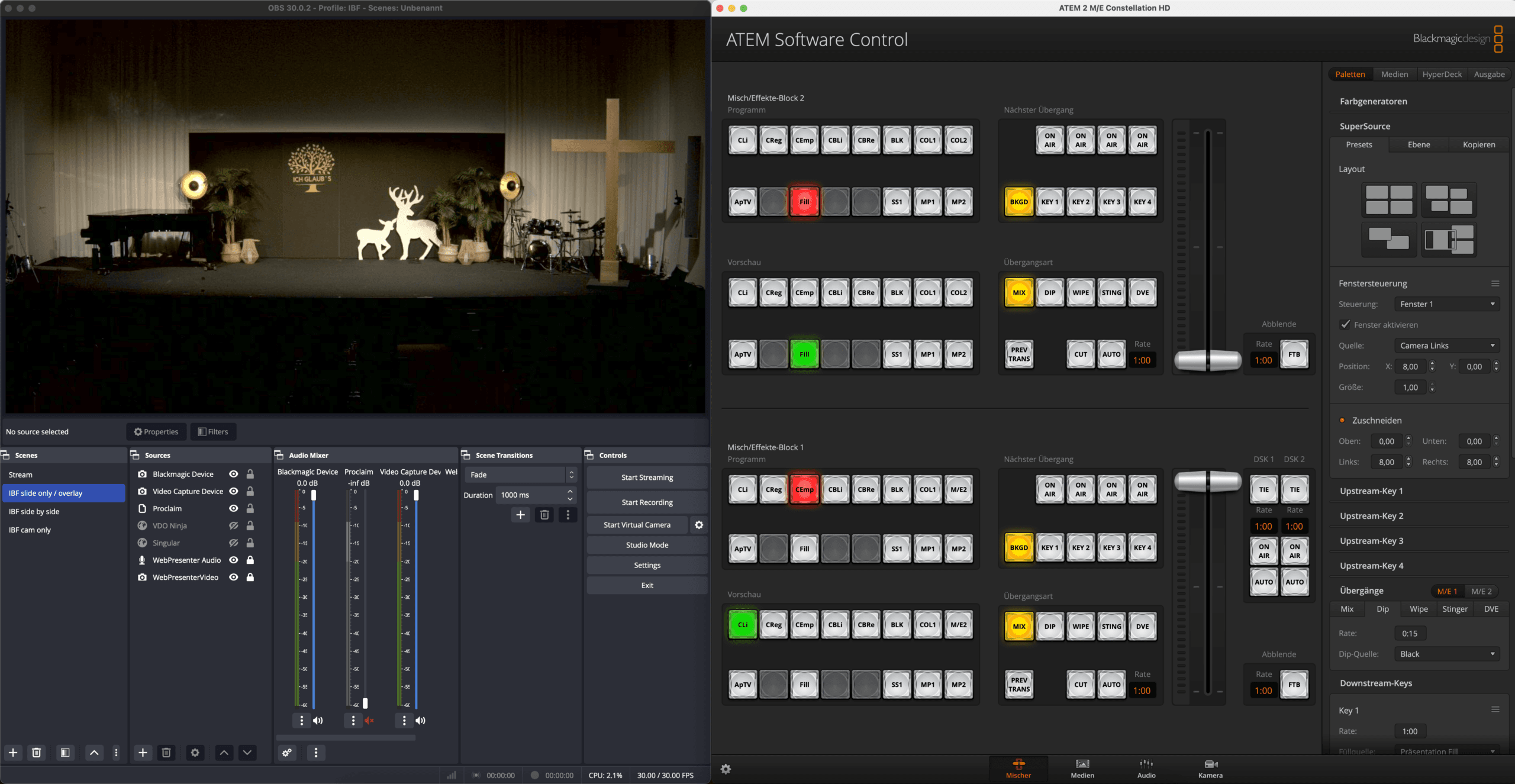Add a new source with plus icon
Image resolution: width=1515 pixels, height=784 pixels.
pos(143,753)
